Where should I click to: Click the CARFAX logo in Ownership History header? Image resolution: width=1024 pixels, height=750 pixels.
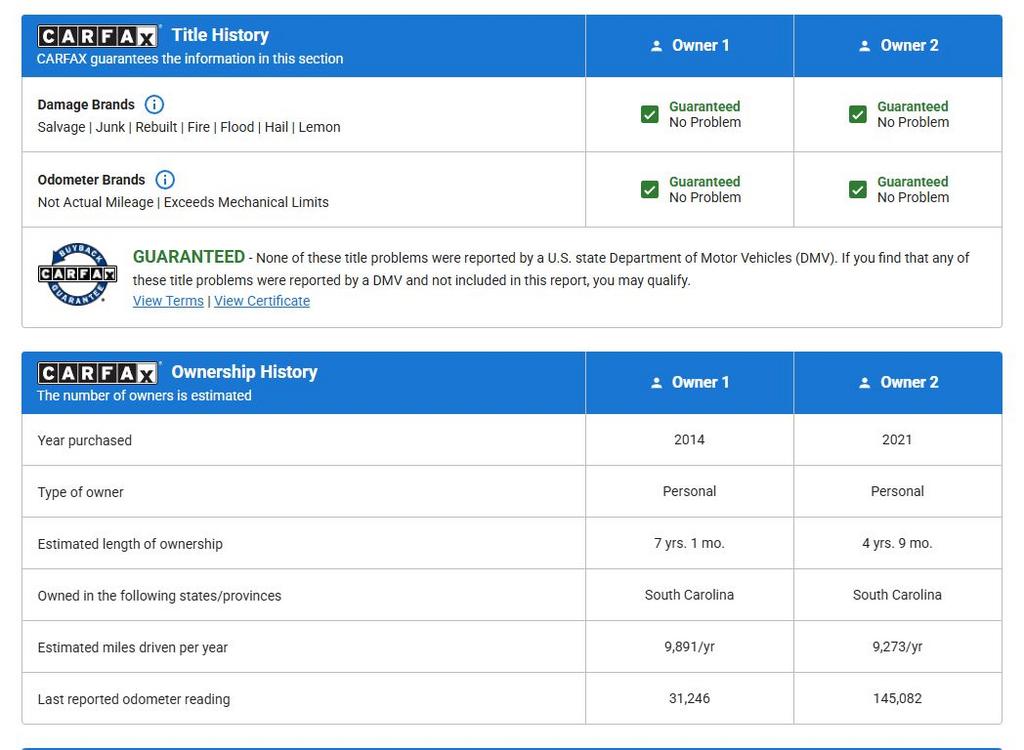[x=98, y=373]
